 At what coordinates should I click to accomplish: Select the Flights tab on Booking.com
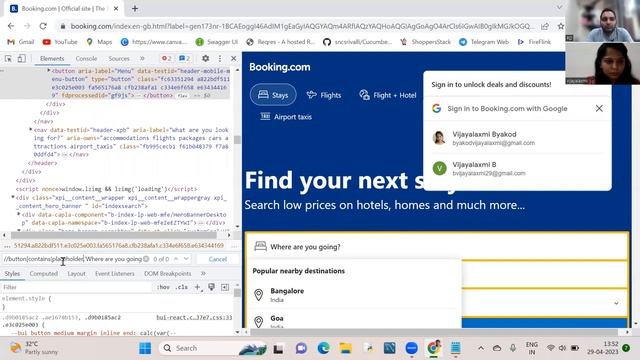pos(324,95)
